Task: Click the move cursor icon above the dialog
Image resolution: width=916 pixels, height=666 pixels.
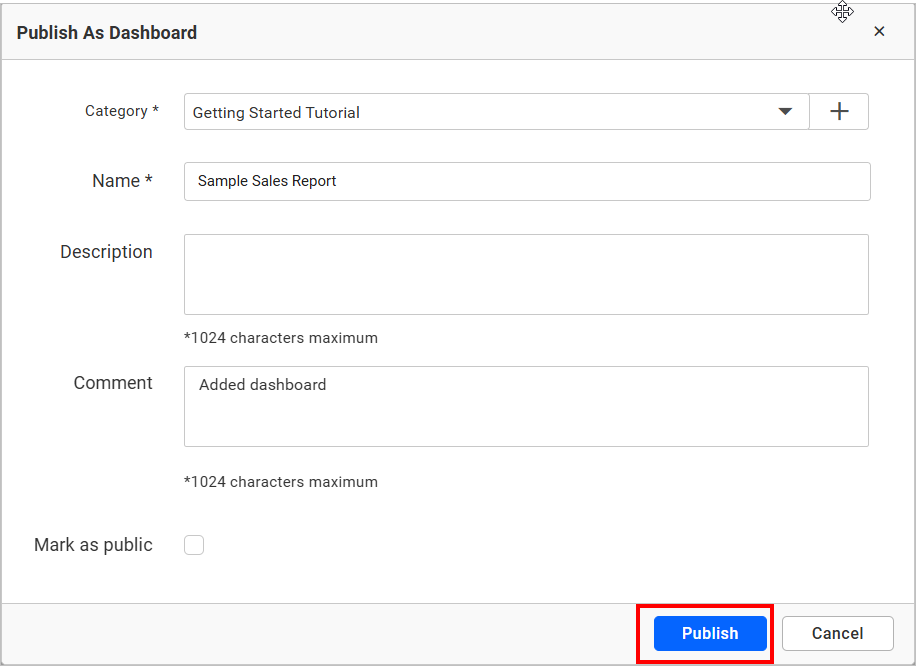Action: click(842, 12)
